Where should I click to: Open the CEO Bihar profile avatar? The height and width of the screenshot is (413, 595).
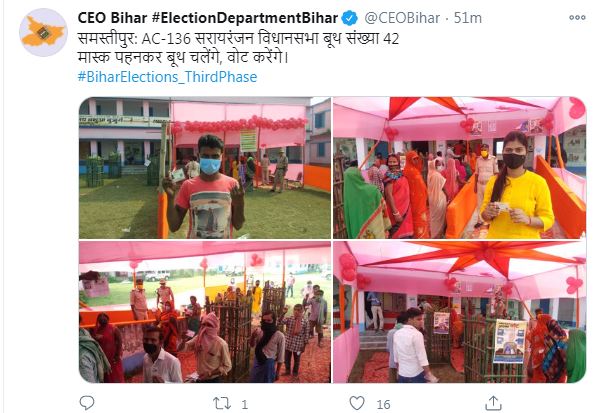click(x=43, y=33)
